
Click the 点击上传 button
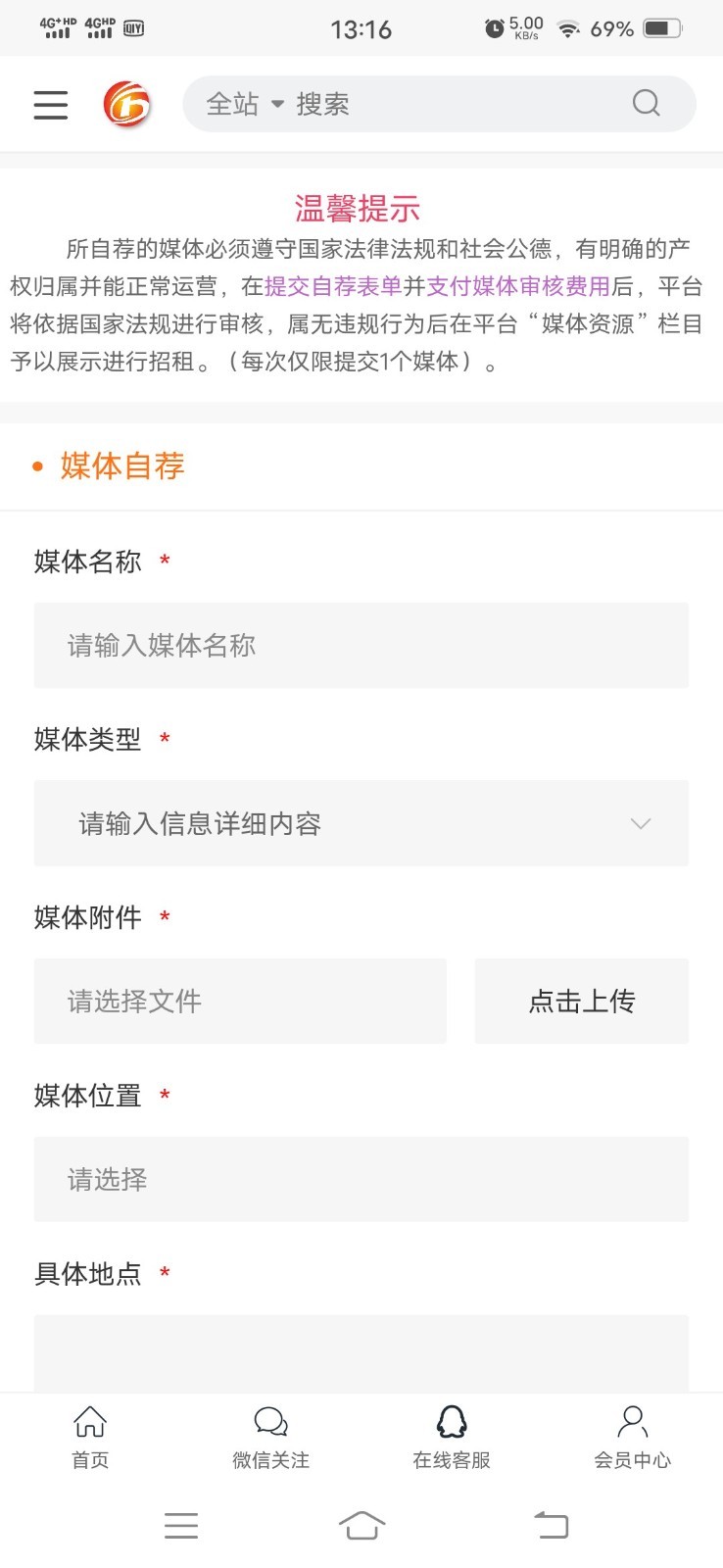pos(581,1001)
